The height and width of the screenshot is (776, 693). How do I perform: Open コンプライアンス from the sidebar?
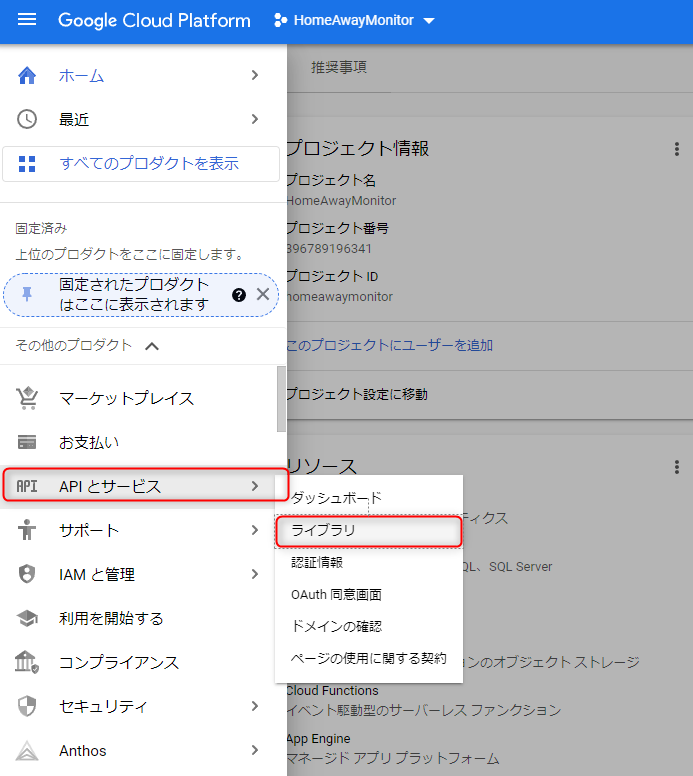119,663
